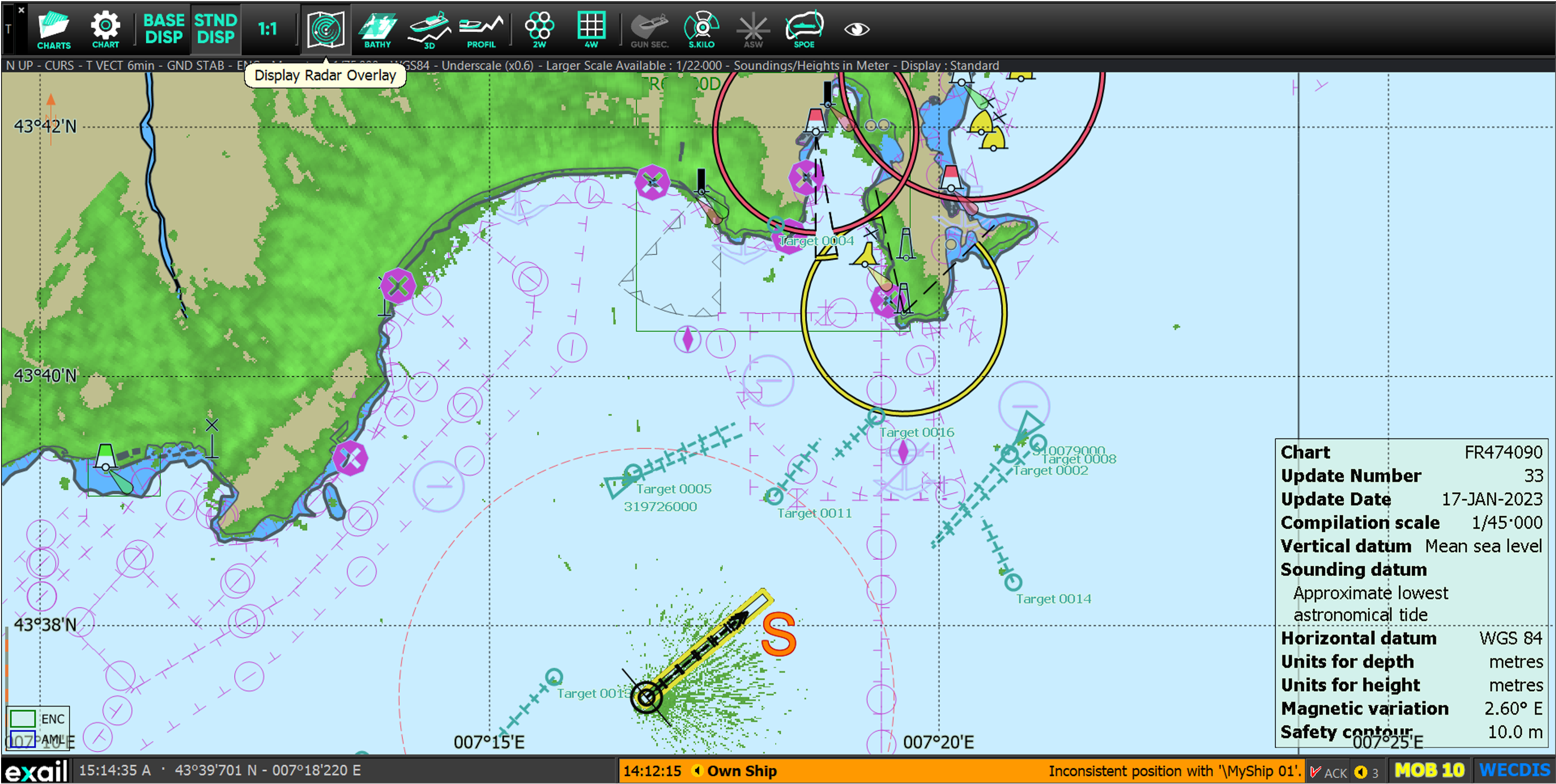Activate the 2W tool
The image size is (1556, 784).
tap(539, 29)
